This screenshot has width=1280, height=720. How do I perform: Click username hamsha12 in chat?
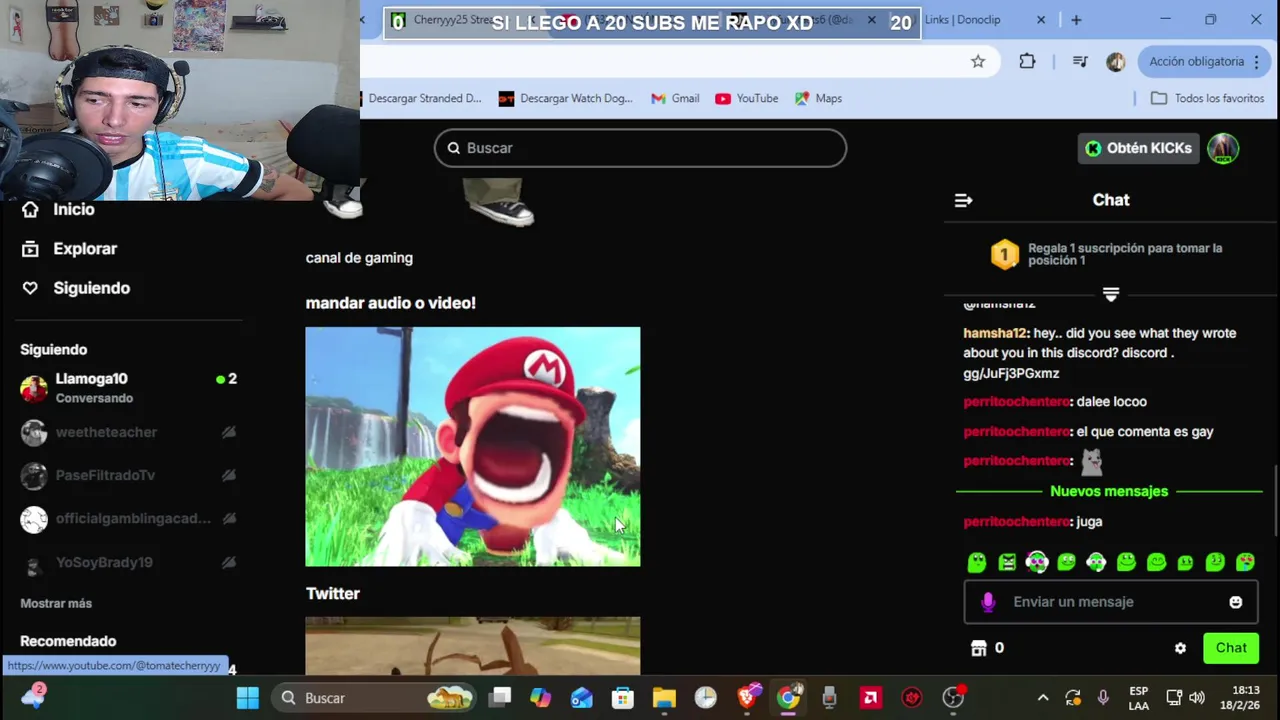click(995, 333)
